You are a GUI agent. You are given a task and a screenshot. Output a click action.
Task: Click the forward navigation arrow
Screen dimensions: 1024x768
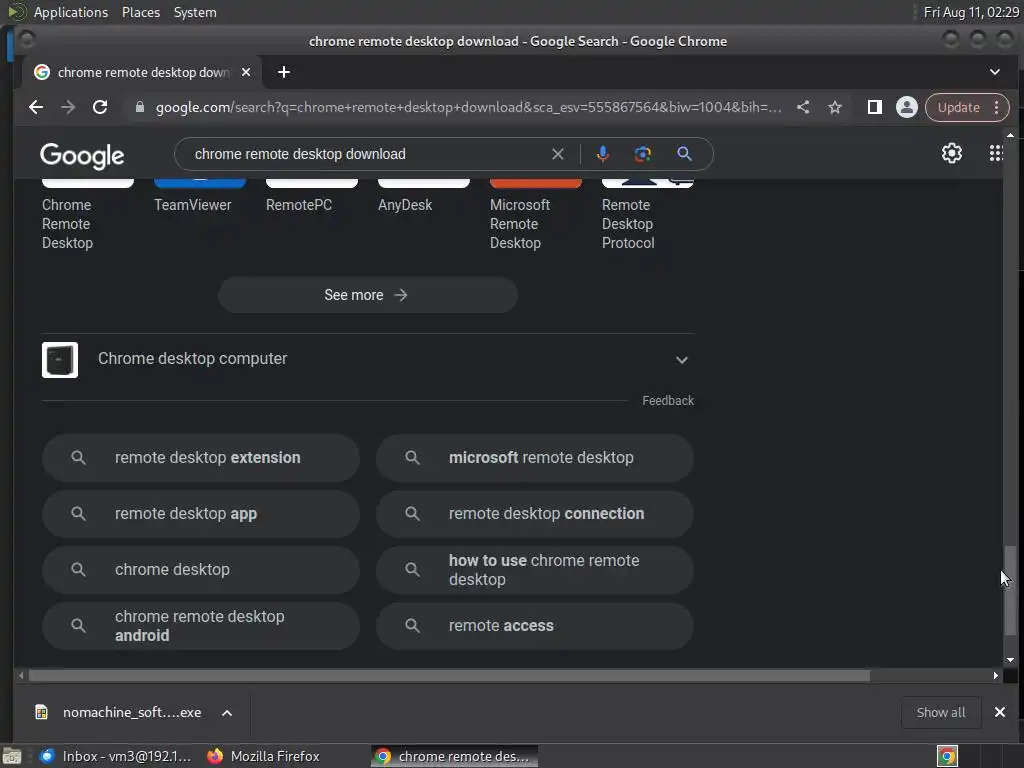coord(68,107)
